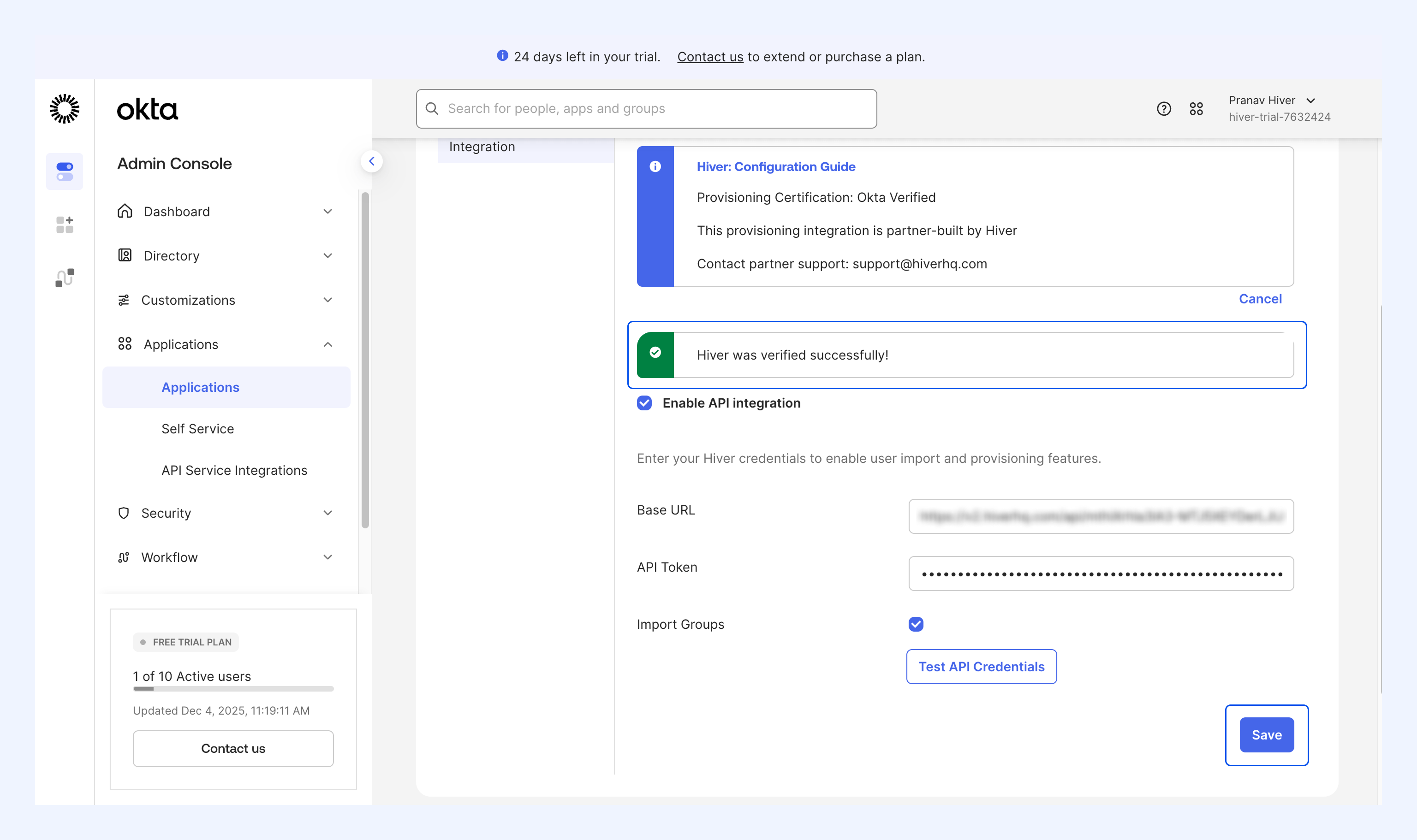The image size is (1417, 840).
Task: Click the FREE TRIAL PLAN badge
Action: [x=186, y=642]
